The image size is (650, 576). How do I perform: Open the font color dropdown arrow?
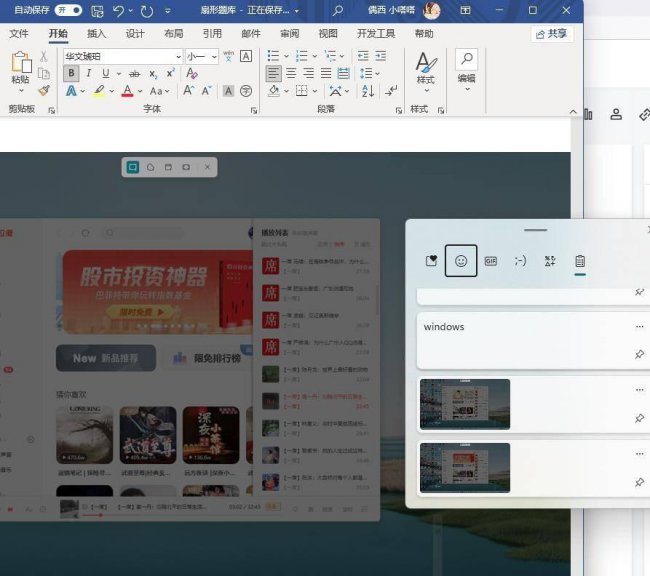point(140,91)
